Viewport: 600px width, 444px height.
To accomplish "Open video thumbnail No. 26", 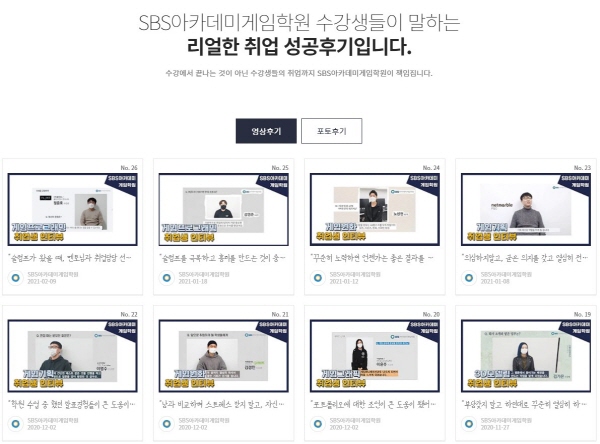I will pos(72,209).
